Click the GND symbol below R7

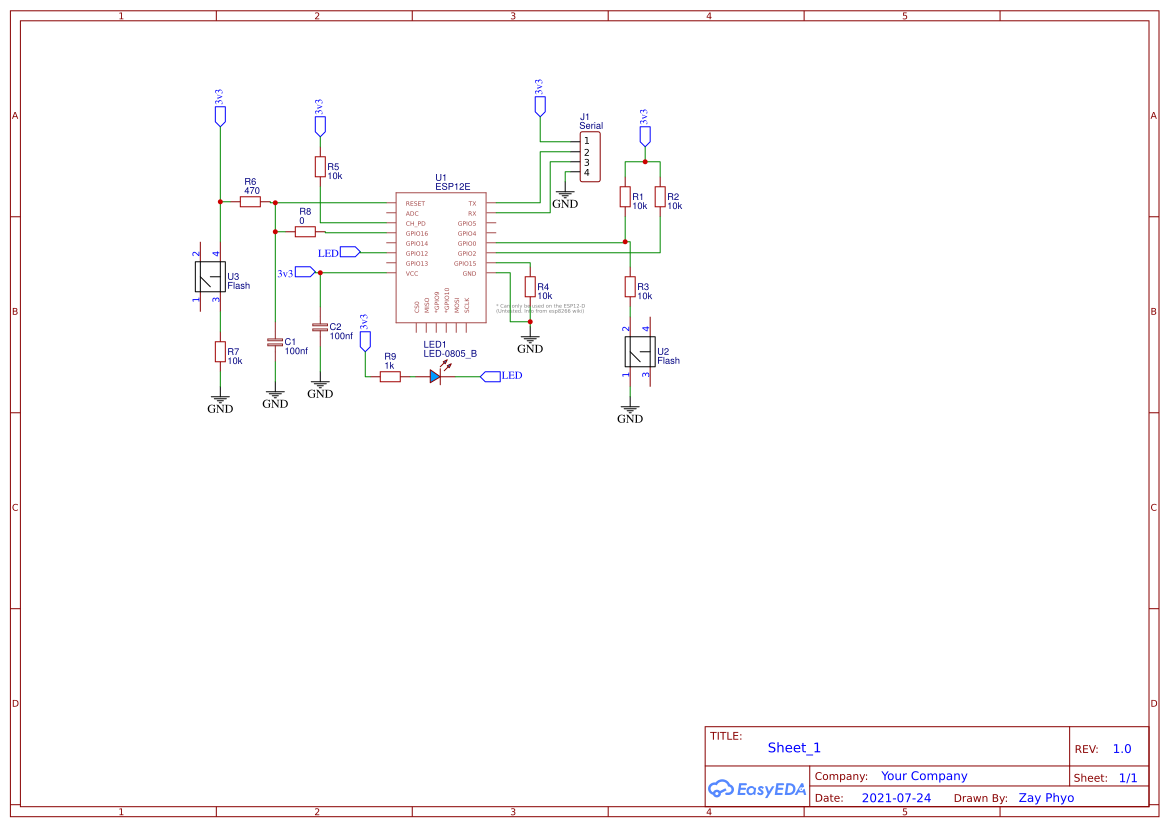click(220, 405)
